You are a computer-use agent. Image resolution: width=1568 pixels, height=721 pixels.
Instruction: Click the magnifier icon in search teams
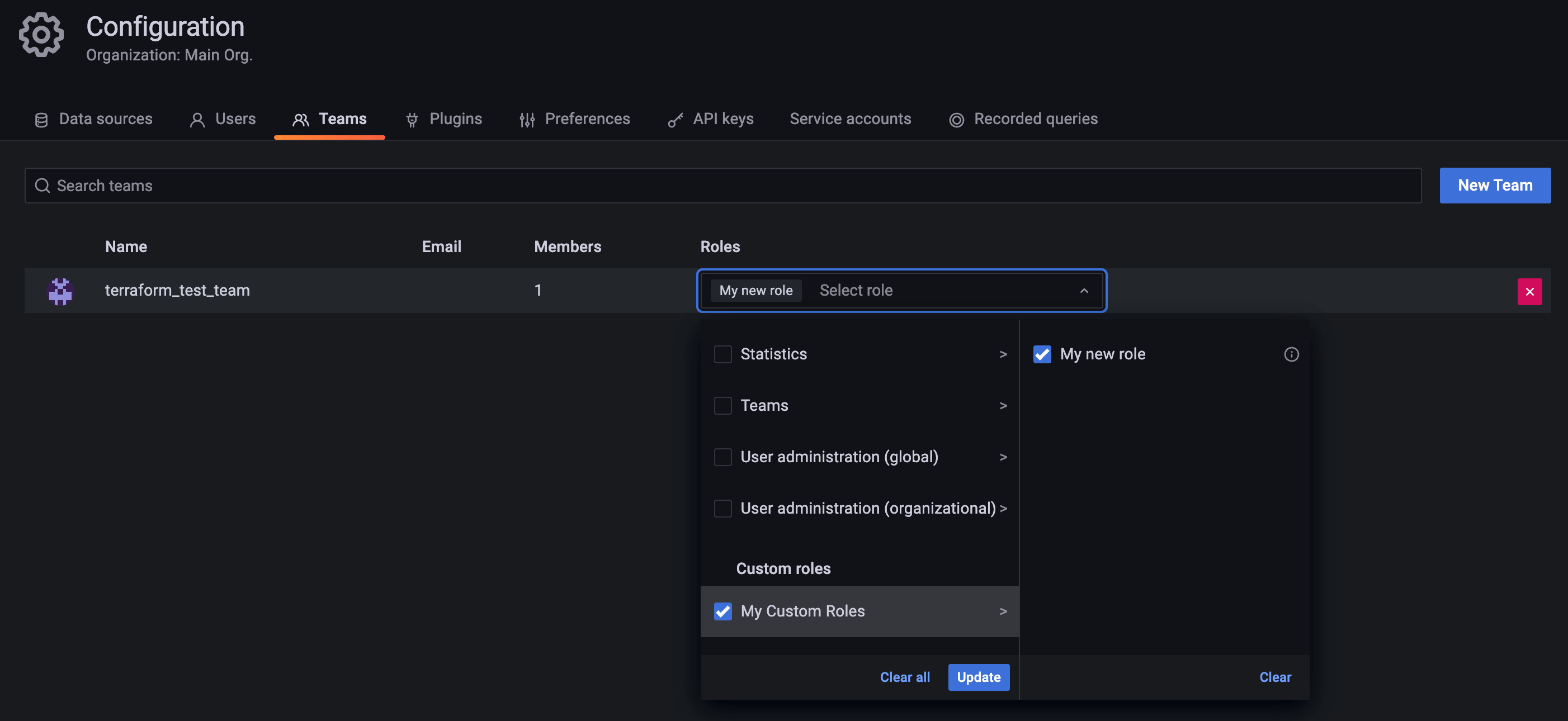click(42, 186)
